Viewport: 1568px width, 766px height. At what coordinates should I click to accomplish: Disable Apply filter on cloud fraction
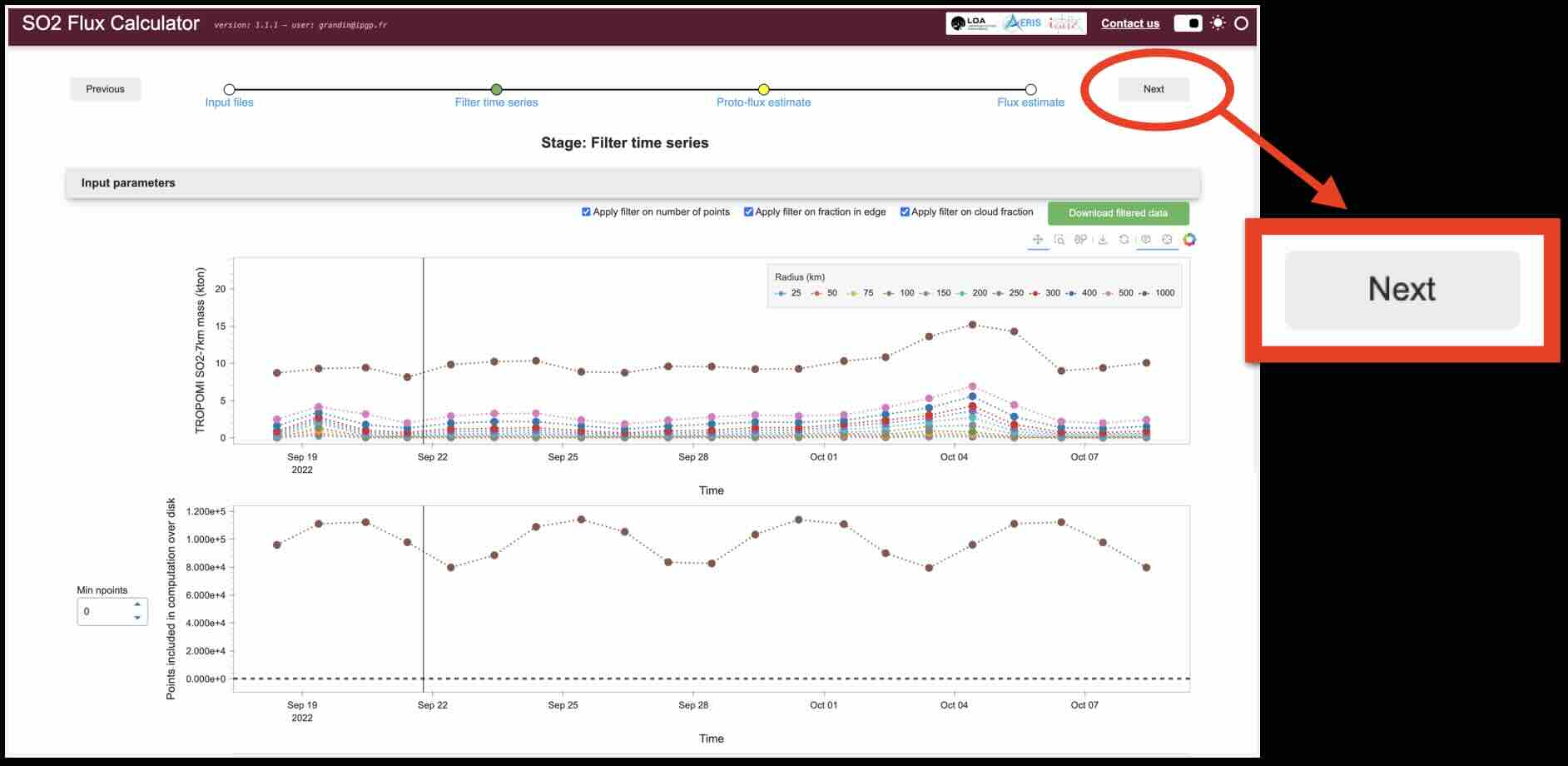905,212
